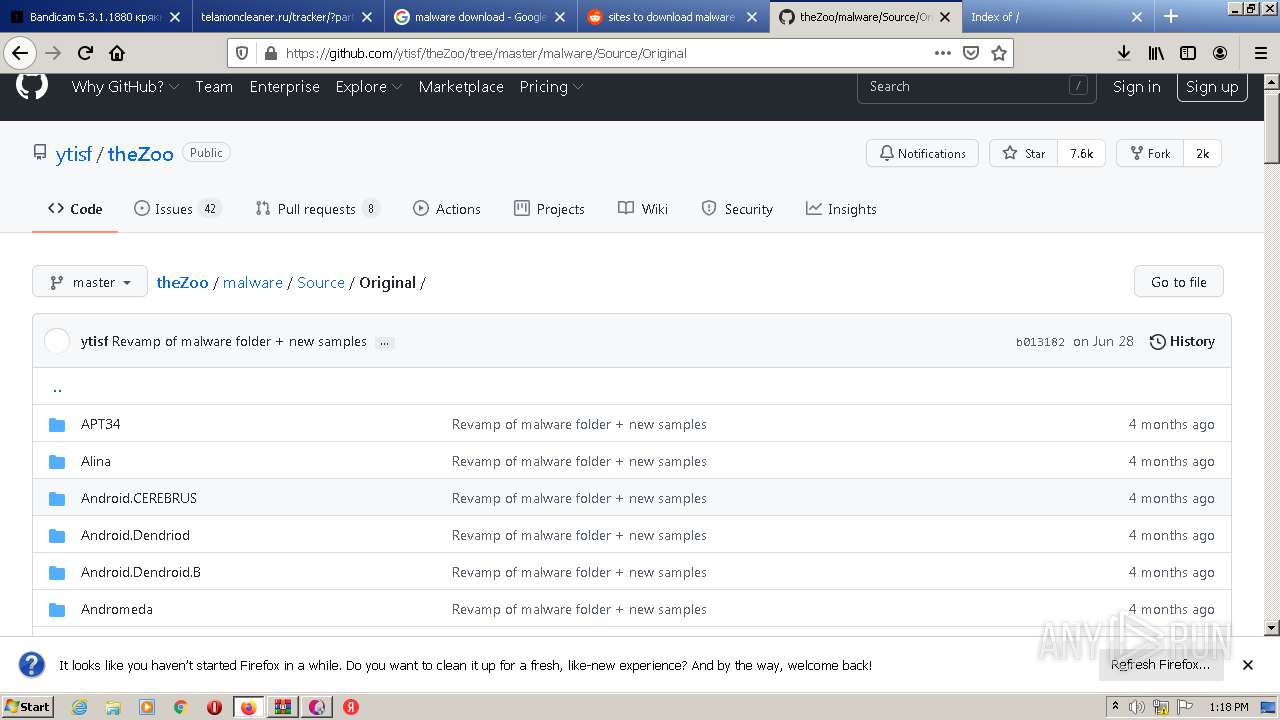The width and height of the screenshot is (1280, 720).
Task: Expand commit message ellipsis button
Action: coord(384,342)
